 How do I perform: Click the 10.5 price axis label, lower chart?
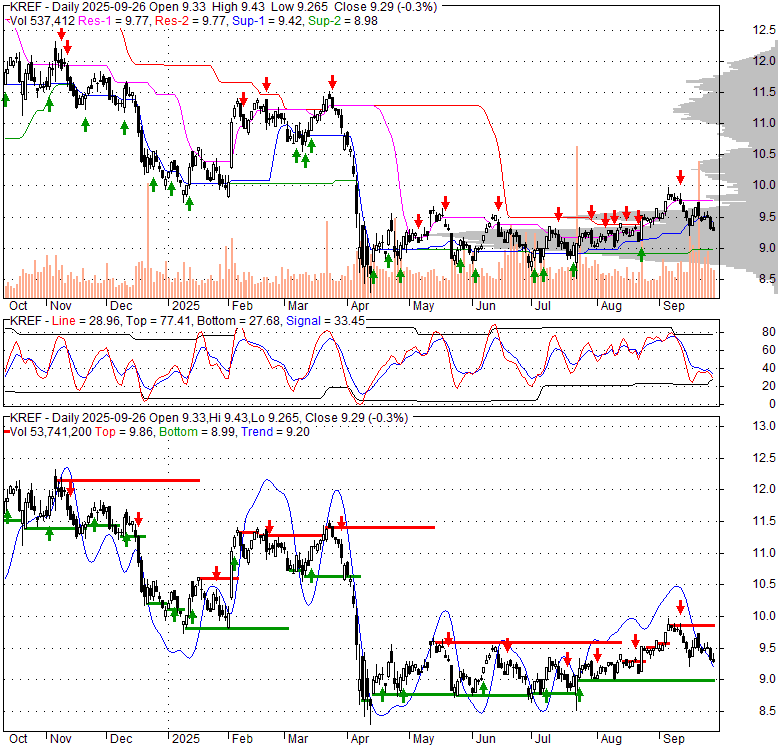pos(764,584)
